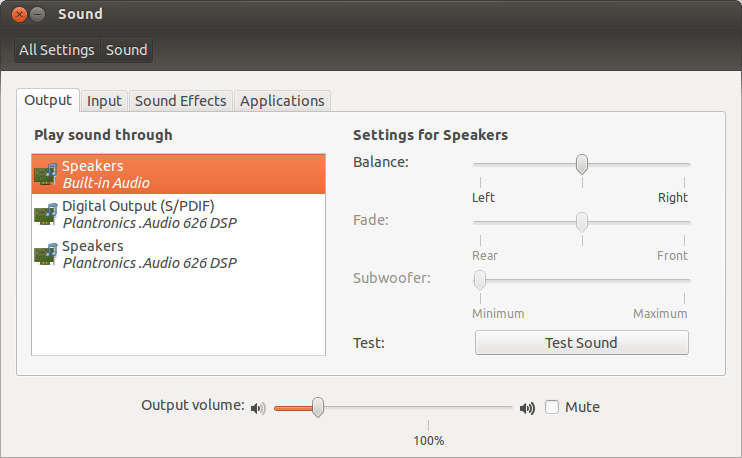The height and width of the screenshot is (458, 742).
Task: Click the Digital Output S/PDIF device icon
Action: tap(45, 214)
